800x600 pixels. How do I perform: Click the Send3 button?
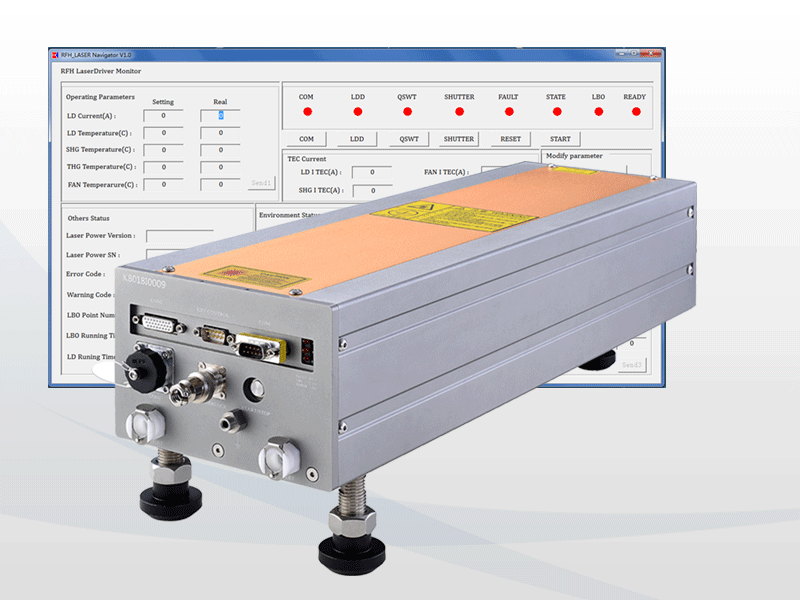tap(632, 365)
